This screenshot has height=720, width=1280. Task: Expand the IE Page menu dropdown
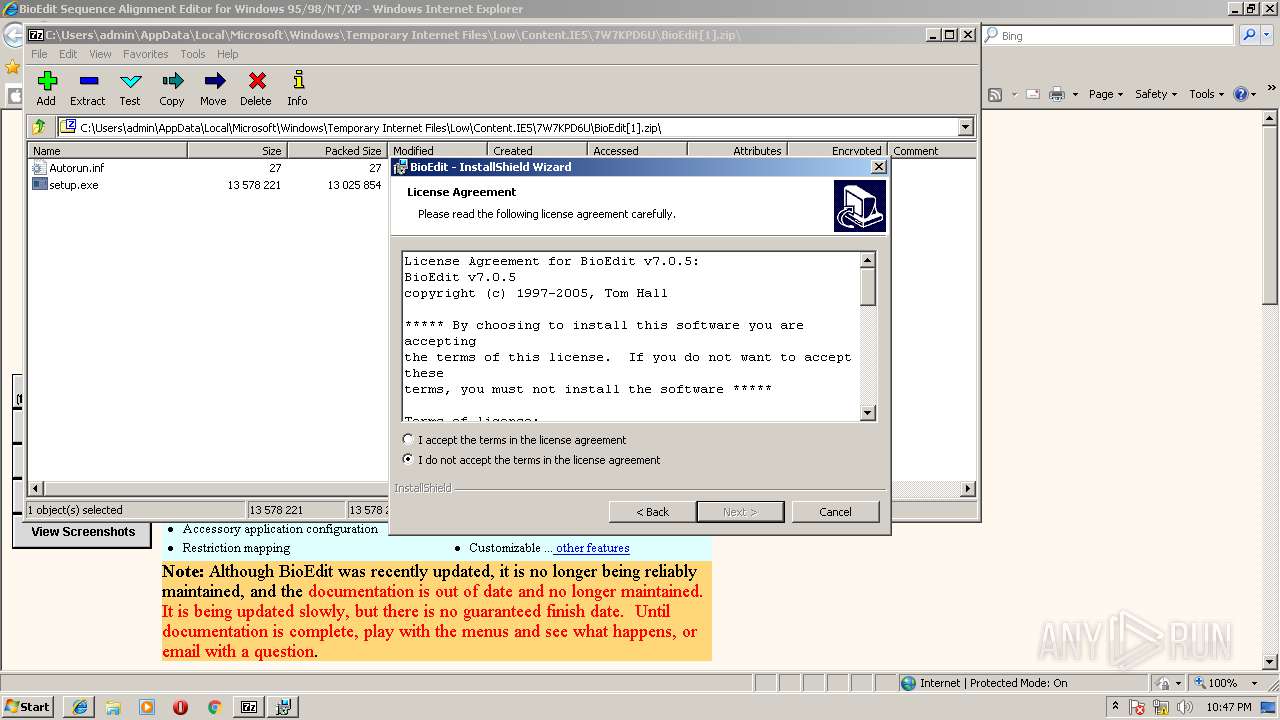tap(1106, 94)
